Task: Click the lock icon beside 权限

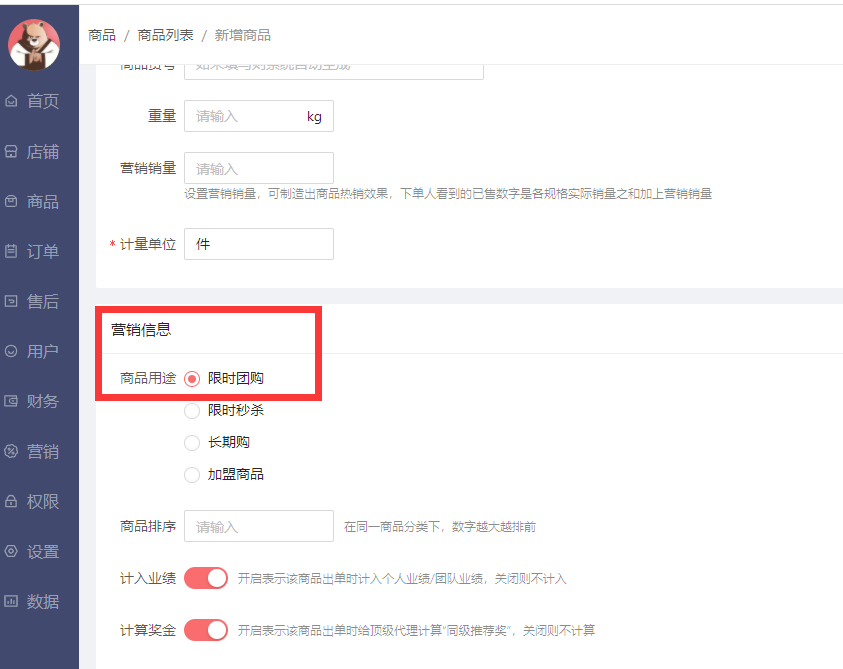Action: coord(12,501)
